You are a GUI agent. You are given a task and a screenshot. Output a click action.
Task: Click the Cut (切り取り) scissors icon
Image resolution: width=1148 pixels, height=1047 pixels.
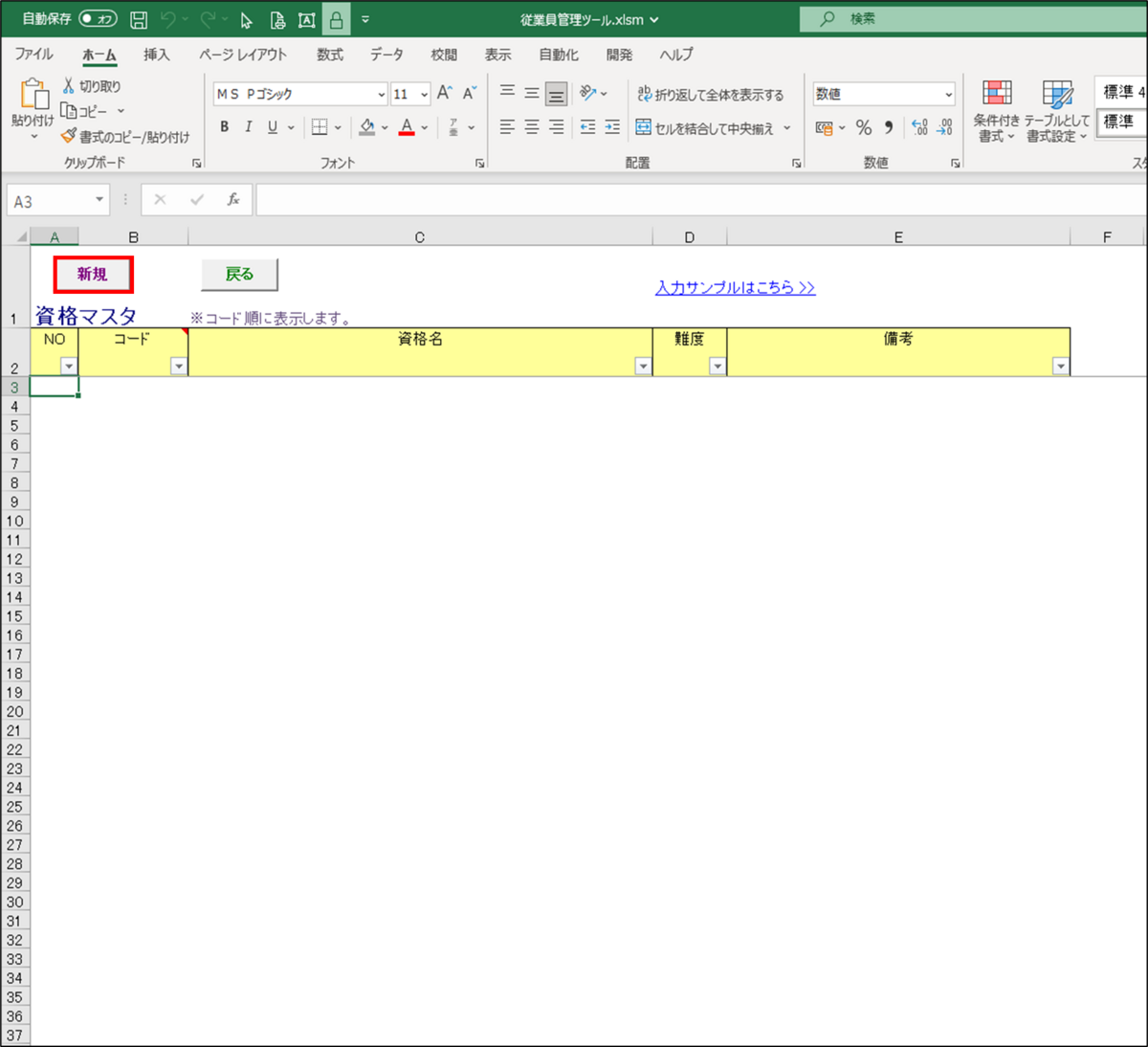69,86
